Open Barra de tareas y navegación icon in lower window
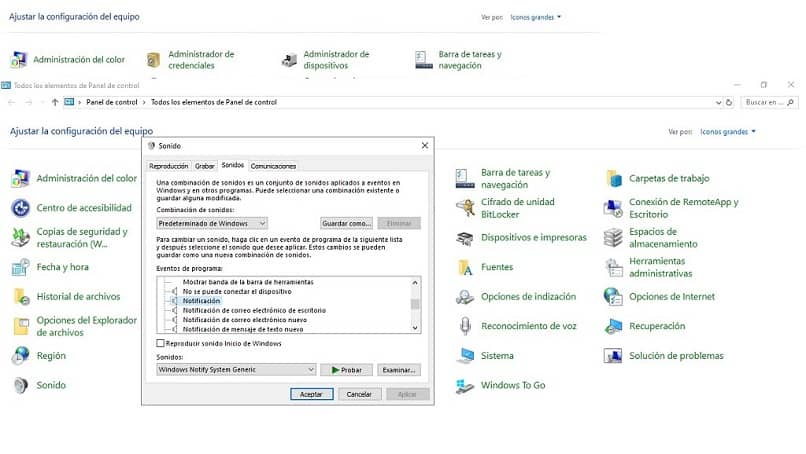 pos(465,178)
